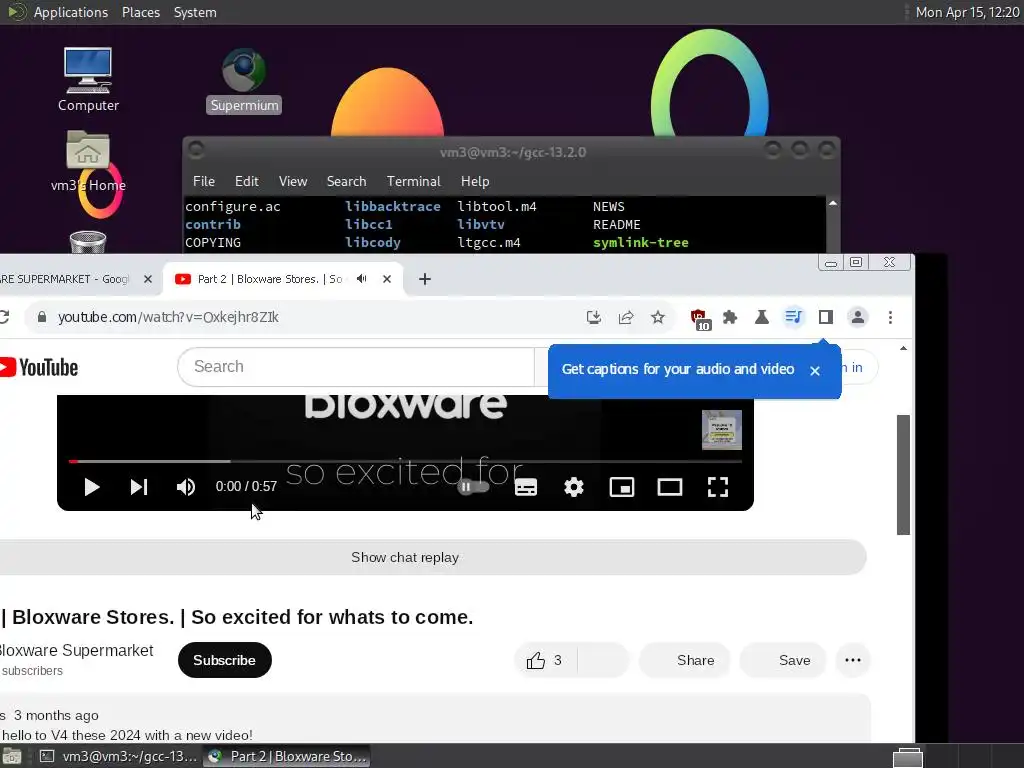Close the SUPERMARKET Google tab
The height and width of the screenshot is (768, 1024).
click(148, 279)
